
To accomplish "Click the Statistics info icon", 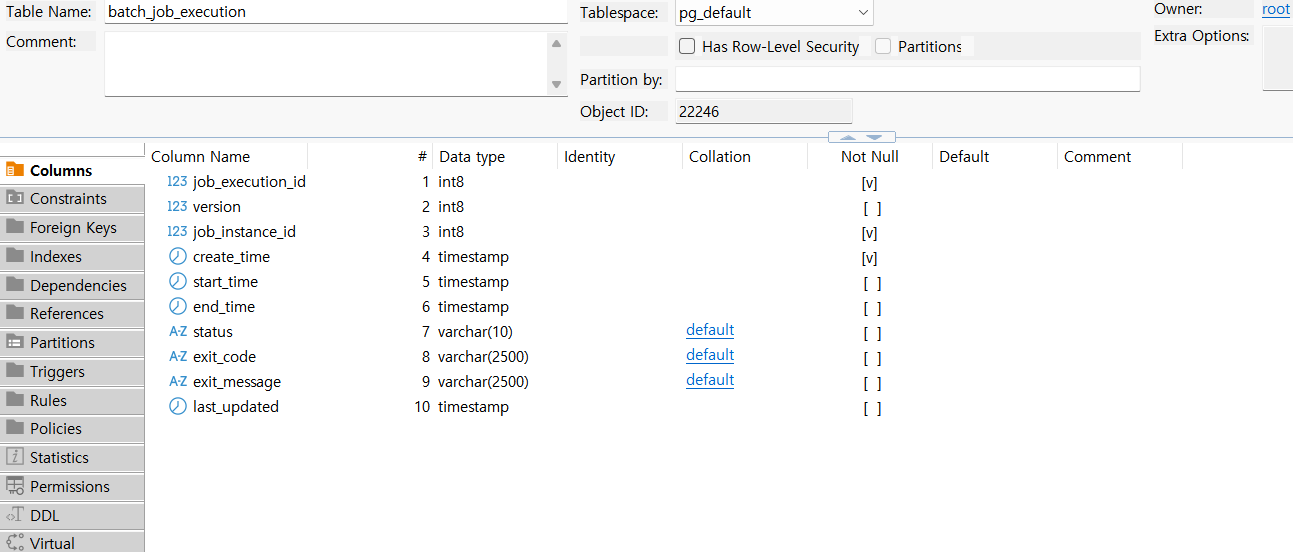I will point(15,457).
